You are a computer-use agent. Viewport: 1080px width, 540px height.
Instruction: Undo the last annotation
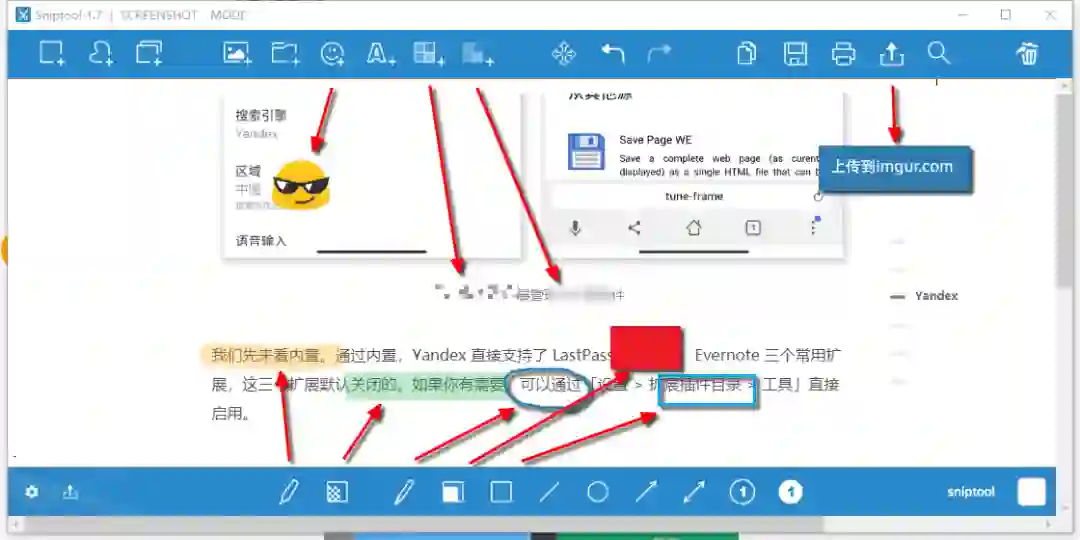tap(612, 54)
